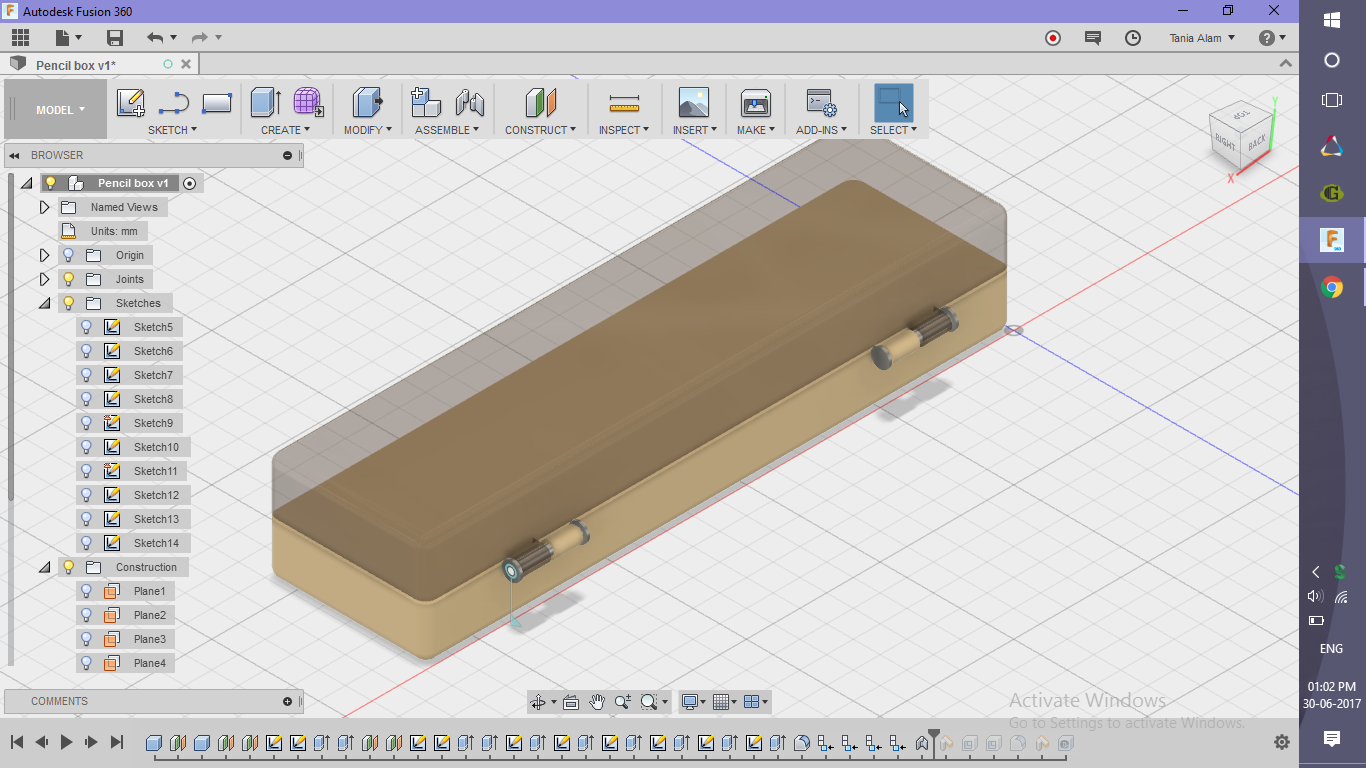
Task: Toggle visibility of Plane1
Action: coord(87,591)
